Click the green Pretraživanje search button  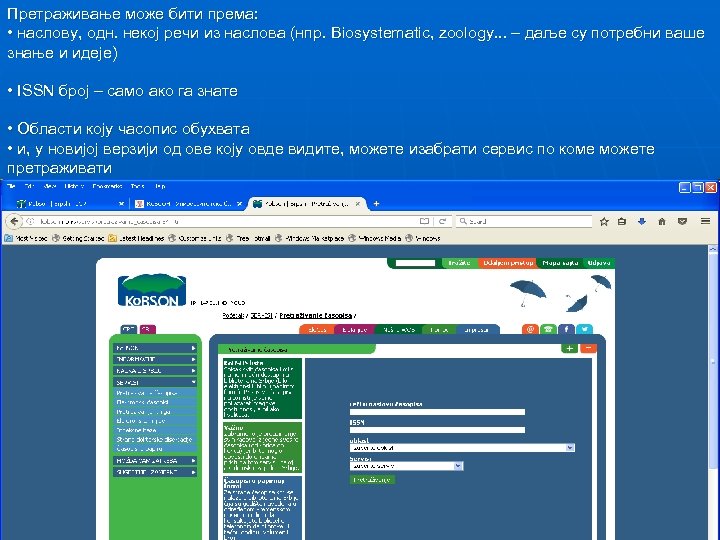372,480
